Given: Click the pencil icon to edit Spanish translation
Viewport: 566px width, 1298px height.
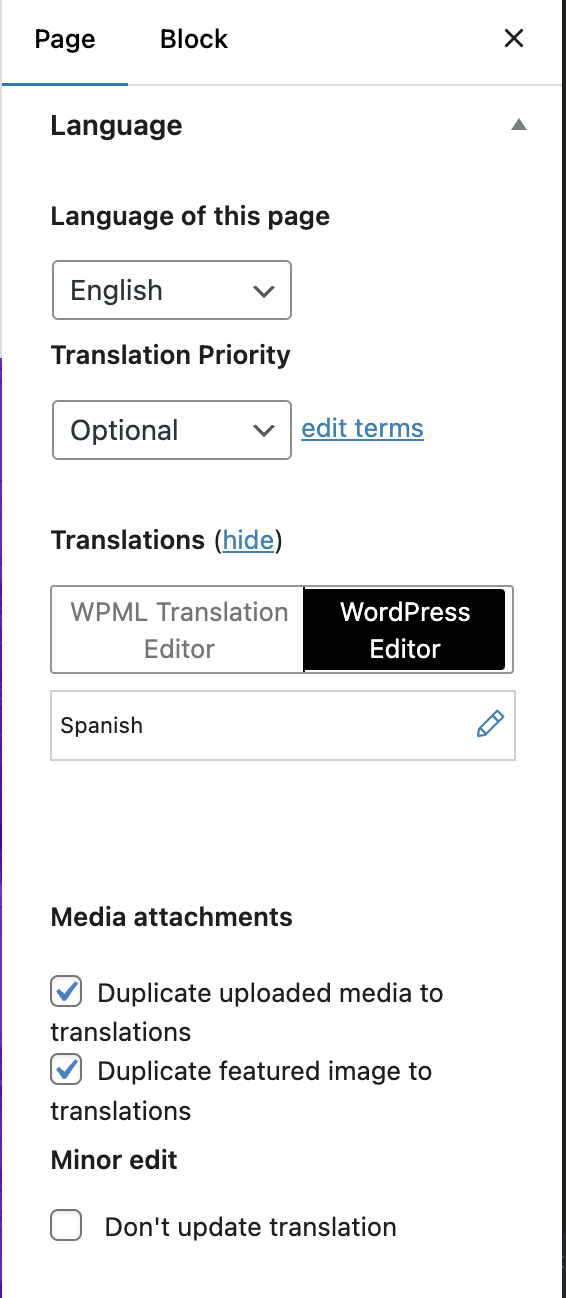Looking at the screenshot, I should (x=490, y=725).
